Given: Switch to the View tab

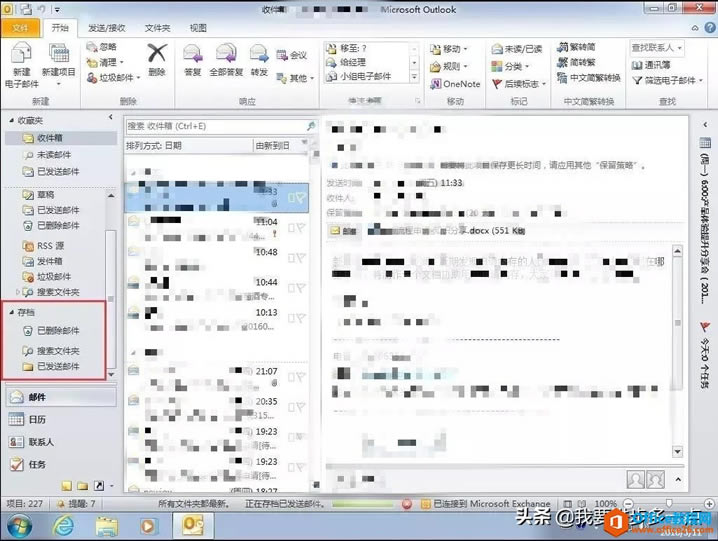Looking at the screenshot, I should (198, 28).
